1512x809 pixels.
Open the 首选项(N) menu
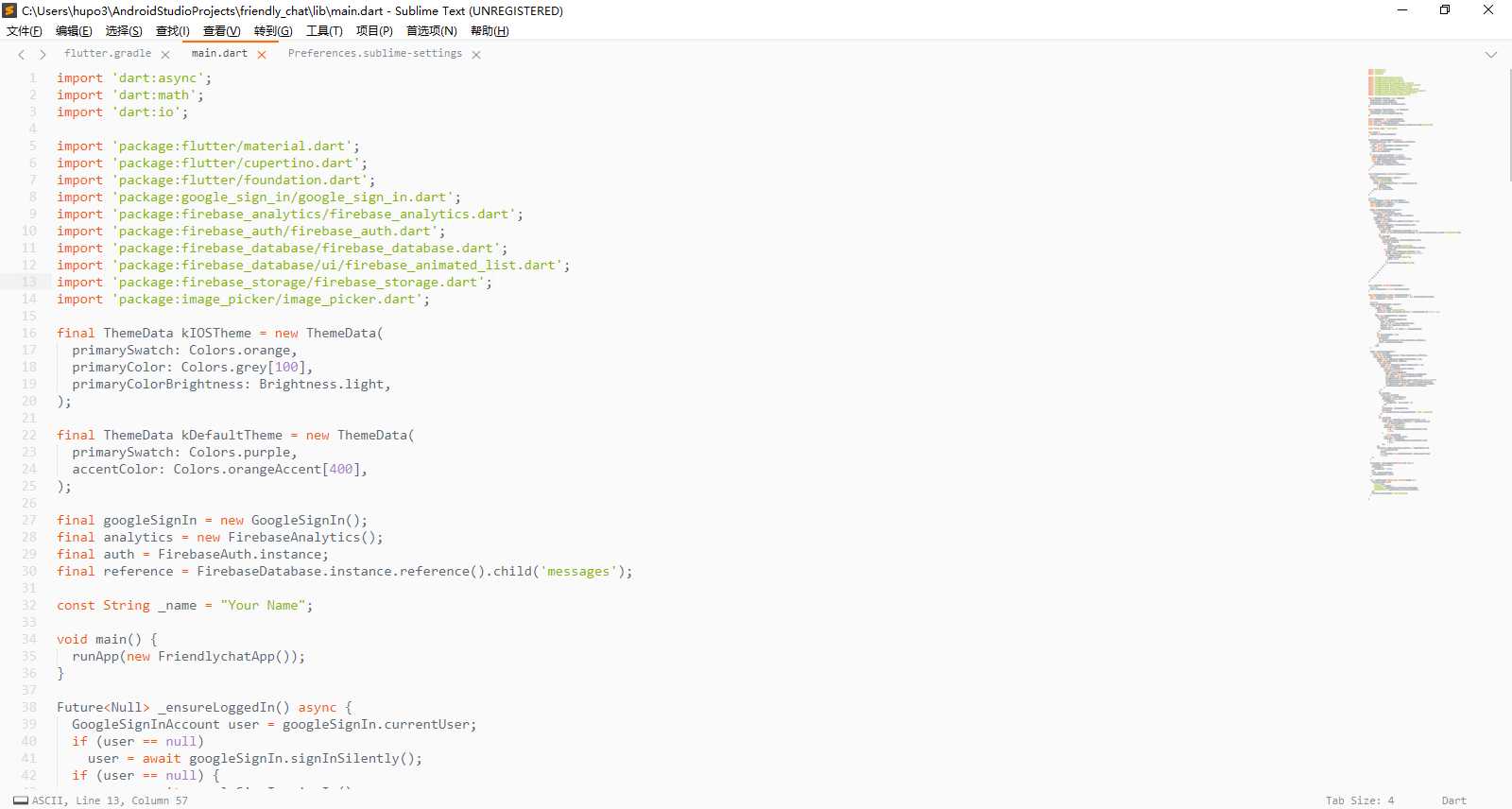[x=432, y=31]
